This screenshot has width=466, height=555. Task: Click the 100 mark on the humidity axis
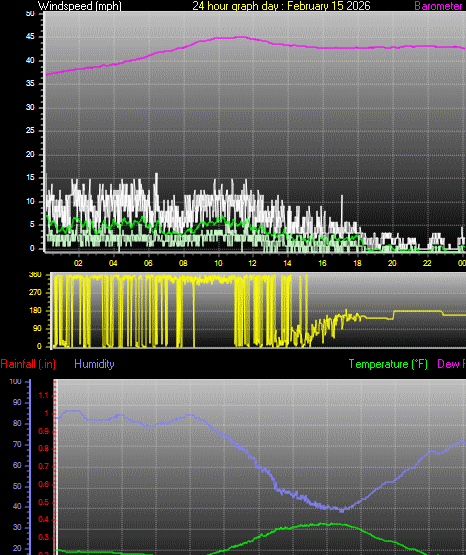click(15, 382)
